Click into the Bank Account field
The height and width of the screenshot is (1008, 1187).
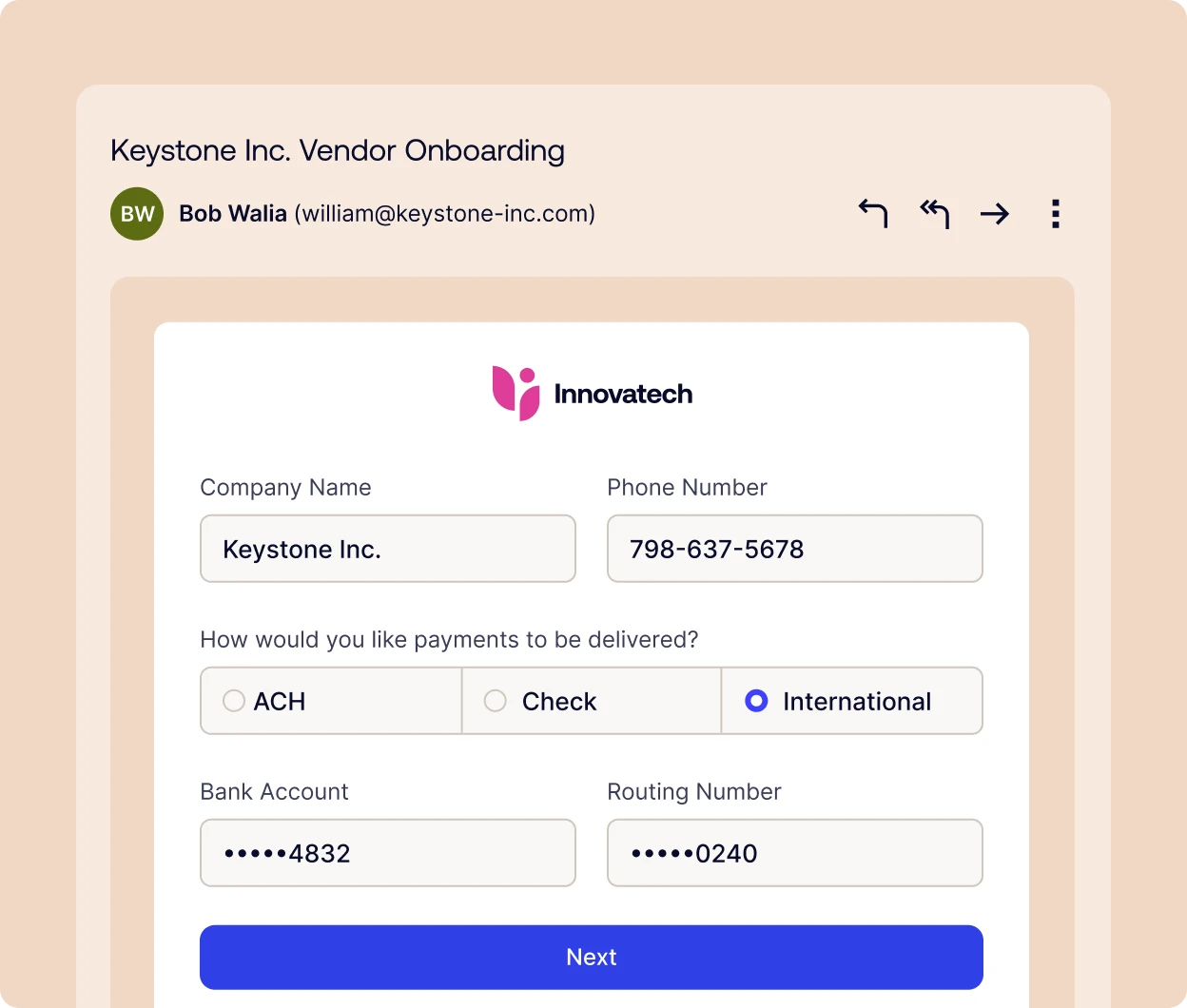[388, 853]
